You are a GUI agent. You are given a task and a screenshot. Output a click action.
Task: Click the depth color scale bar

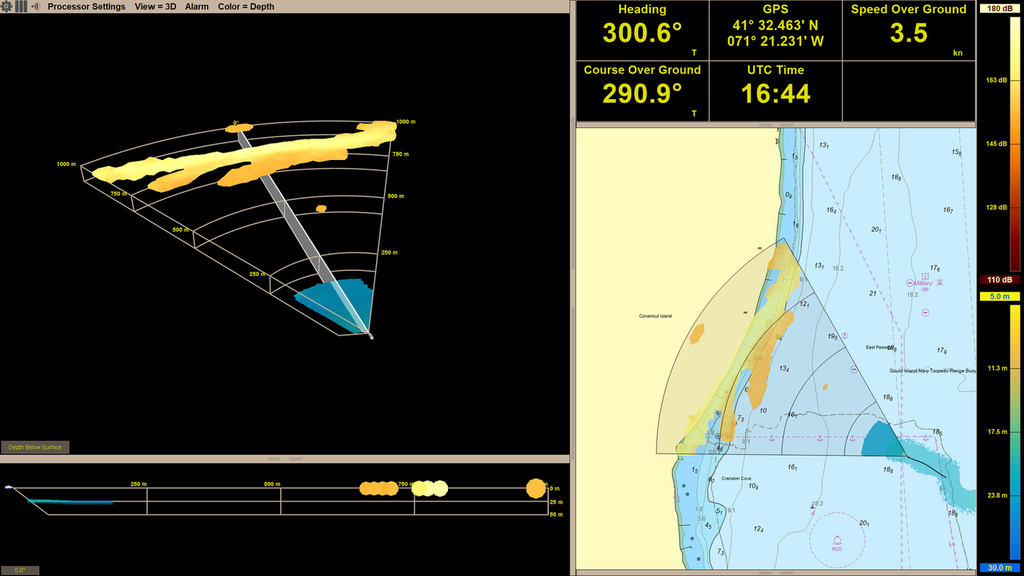point(1015,432)
